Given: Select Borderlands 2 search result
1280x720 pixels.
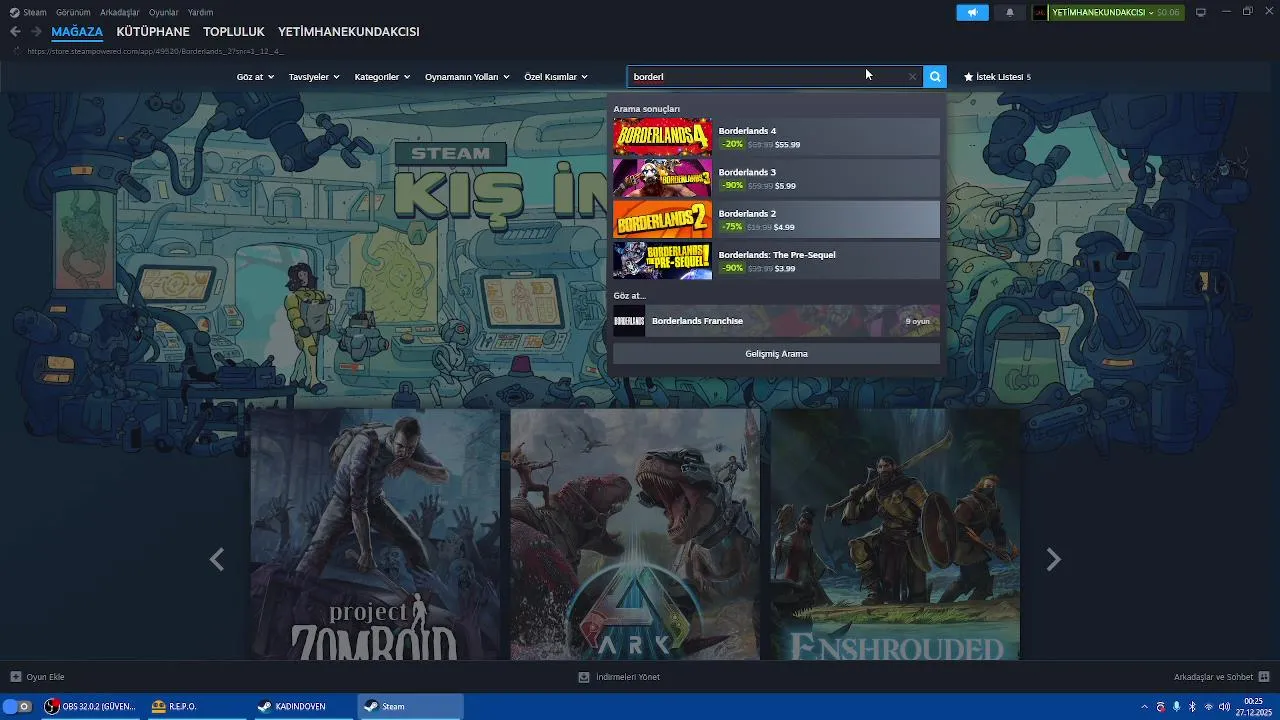Looking at the screenshot, I should [776, 219].
